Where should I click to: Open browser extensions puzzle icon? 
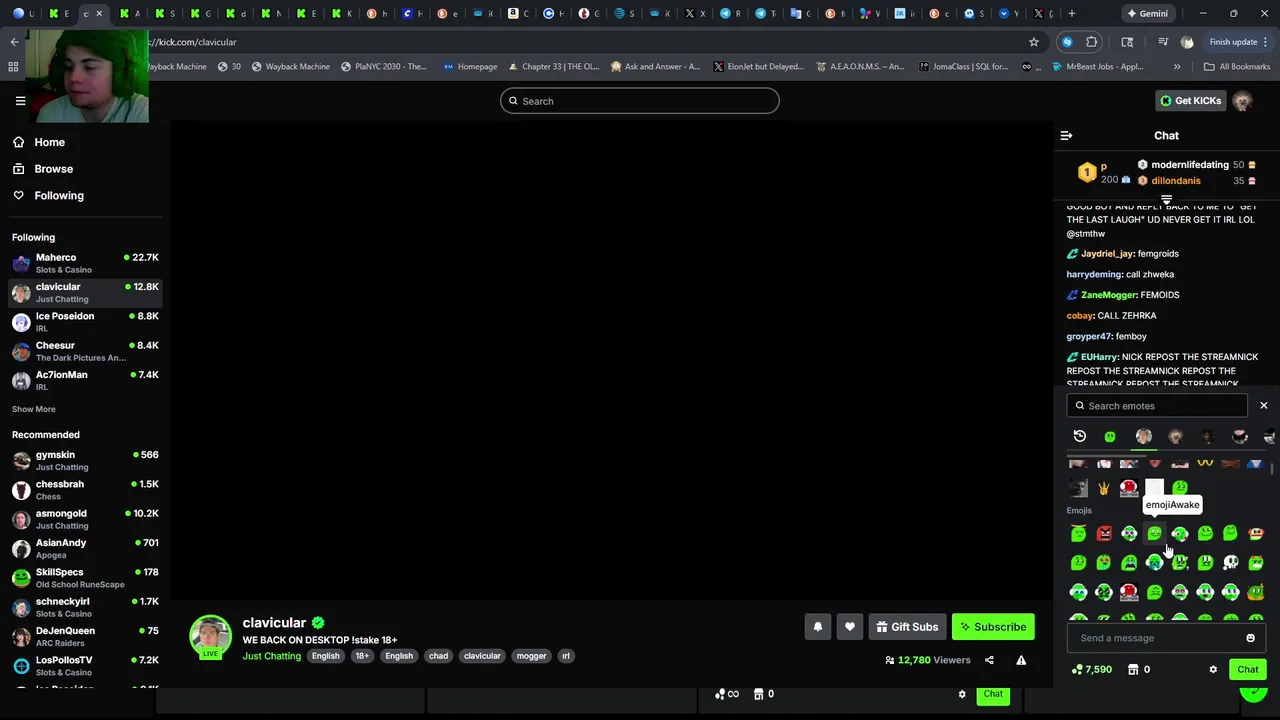pos(1091,42)
